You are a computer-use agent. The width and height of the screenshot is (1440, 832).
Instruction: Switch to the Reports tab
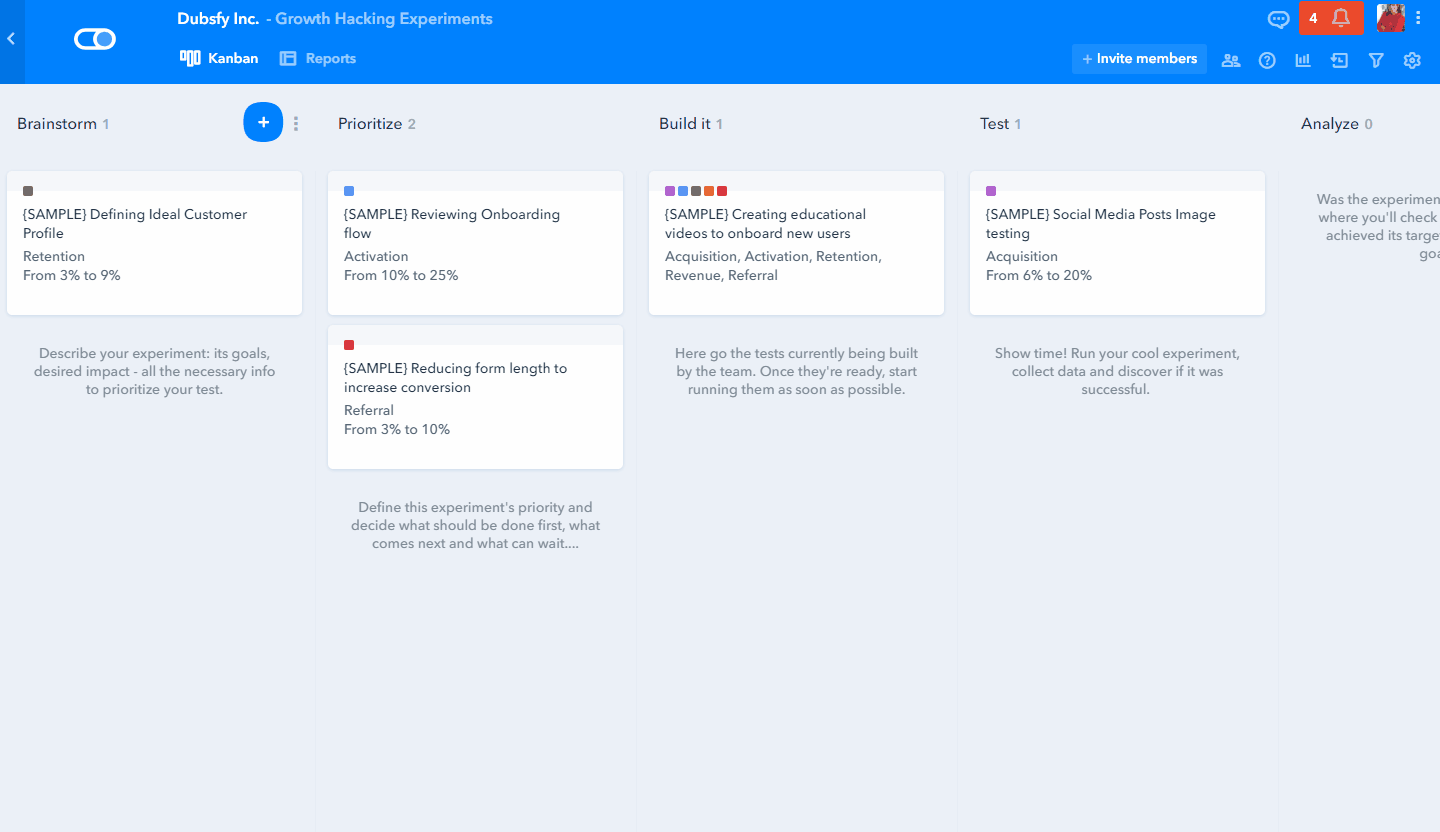(318, 58)
